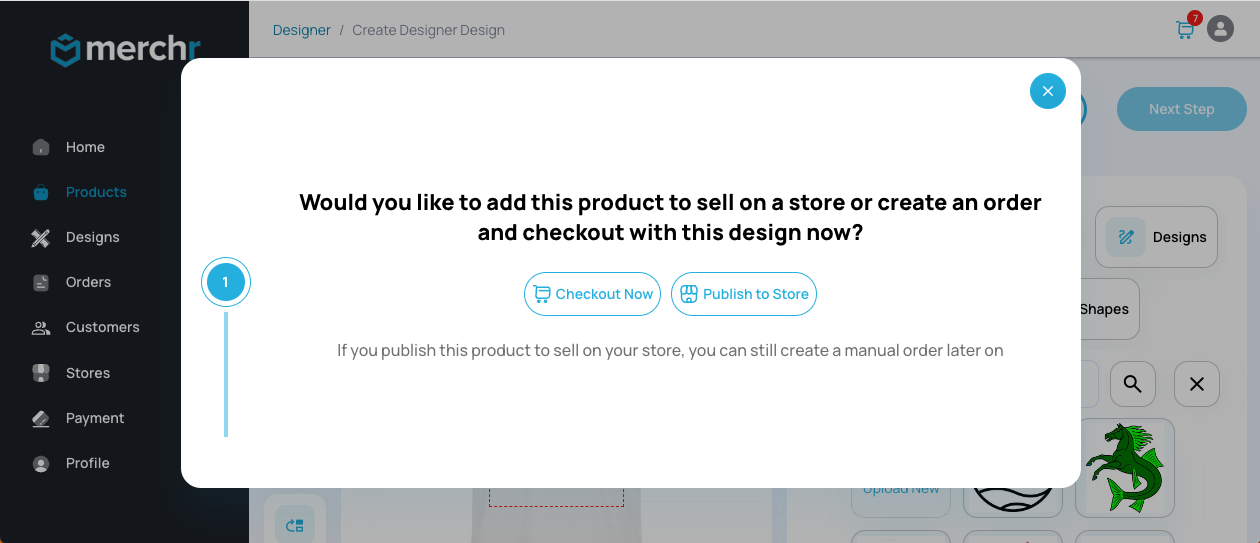The height and width of the screenshot is (543, 1260).
Task: Click the Customers people icon
Action: pos(41,328)
